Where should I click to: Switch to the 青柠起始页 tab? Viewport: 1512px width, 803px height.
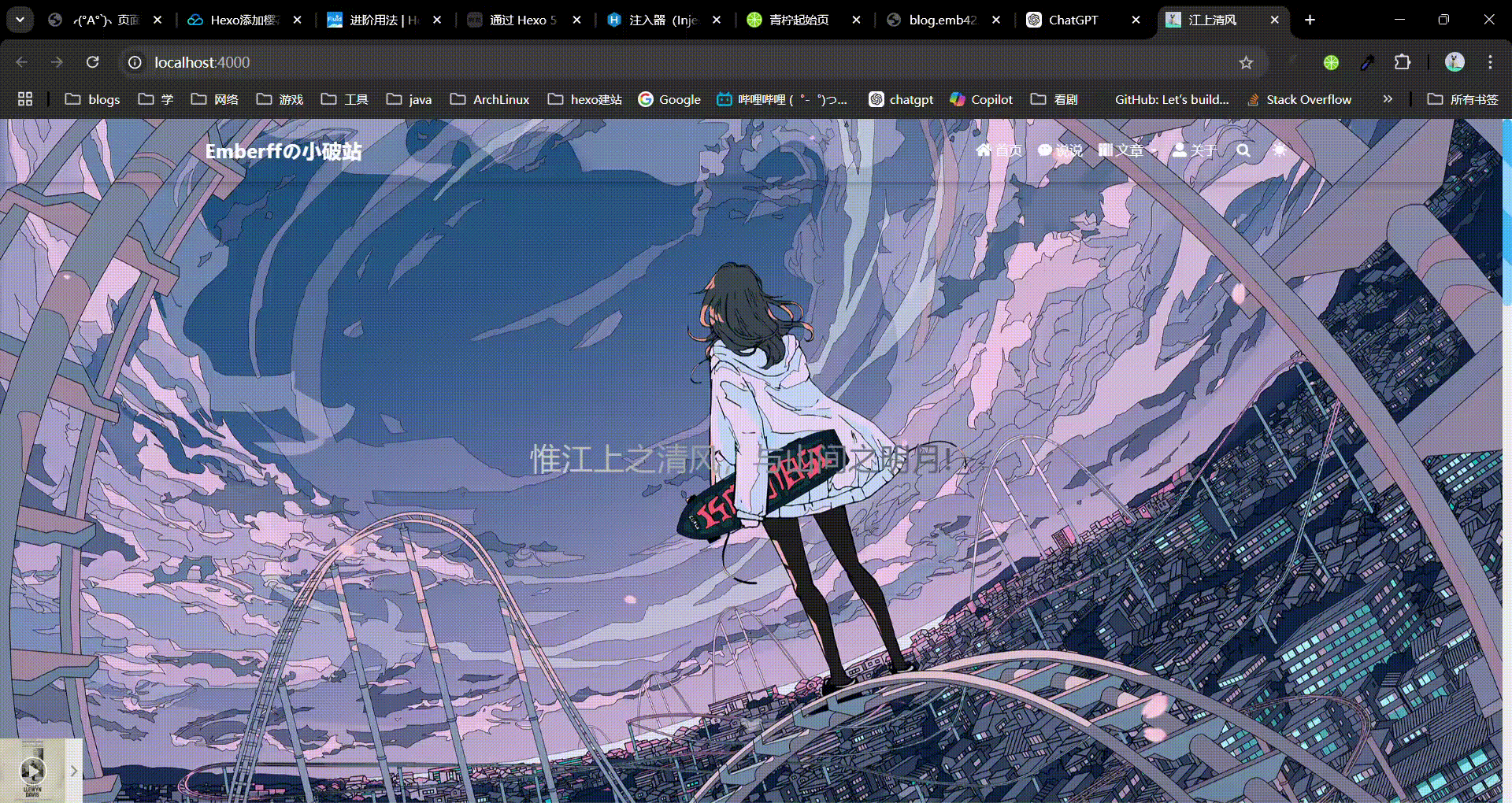tap(803, 20)
